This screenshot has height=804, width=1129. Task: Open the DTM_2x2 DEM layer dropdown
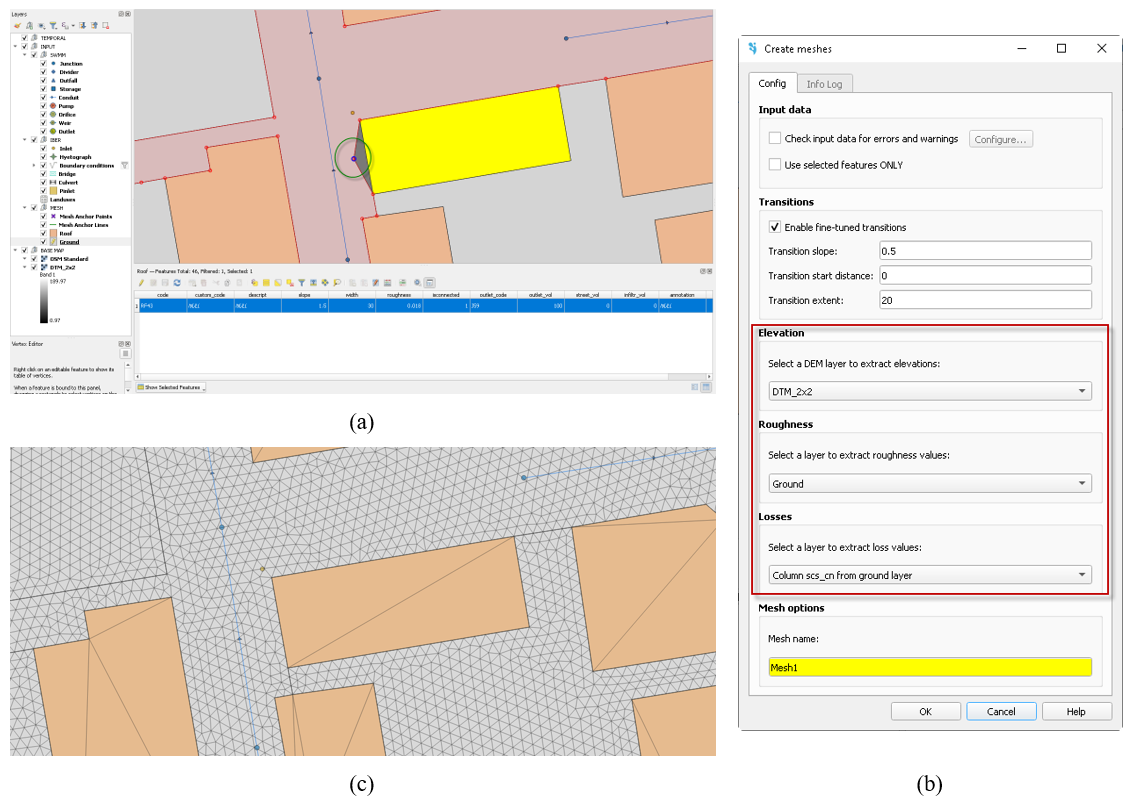pyautogui.click(x=929, y=392)
